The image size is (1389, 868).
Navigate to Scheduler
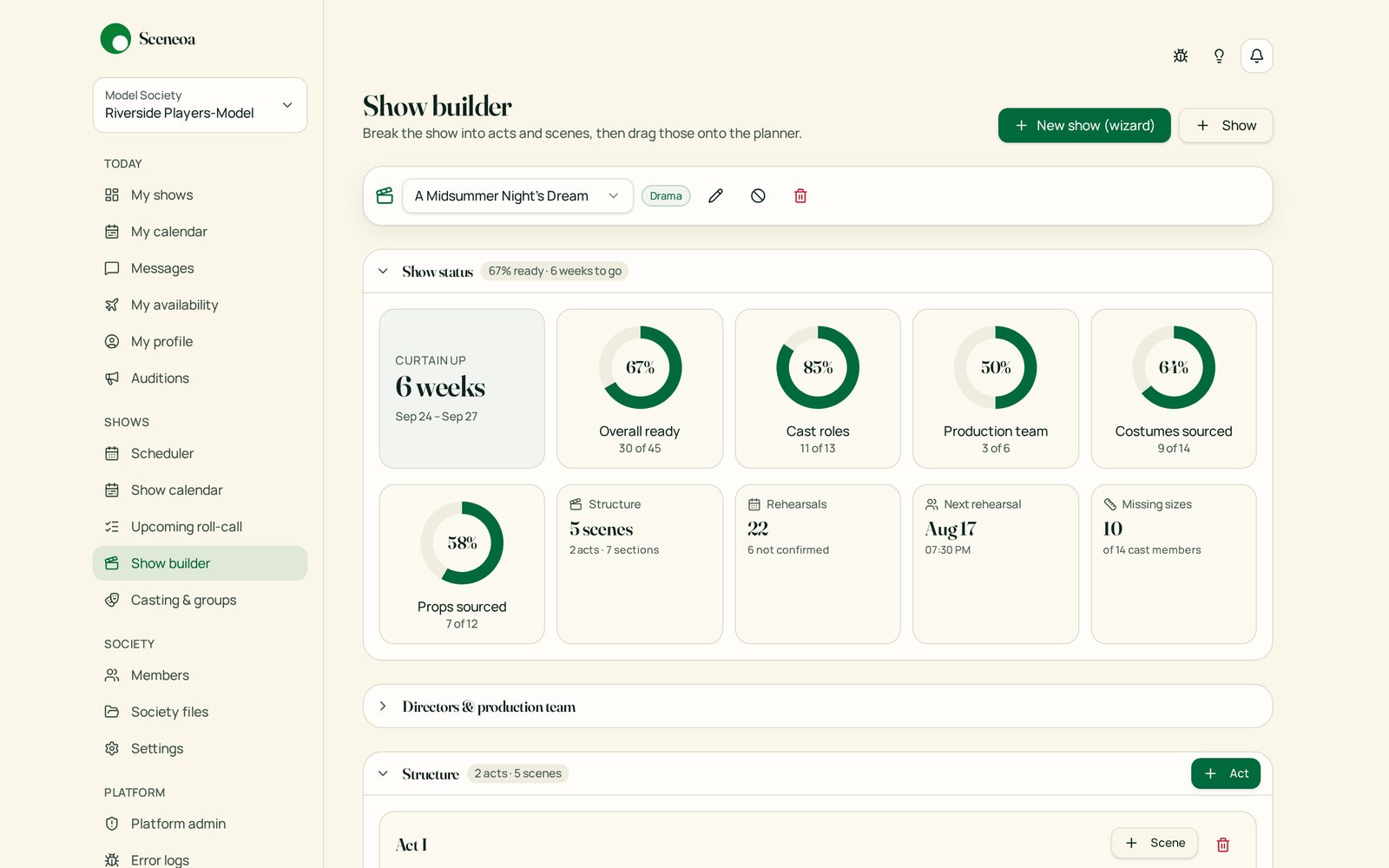(x=200, y=453)
